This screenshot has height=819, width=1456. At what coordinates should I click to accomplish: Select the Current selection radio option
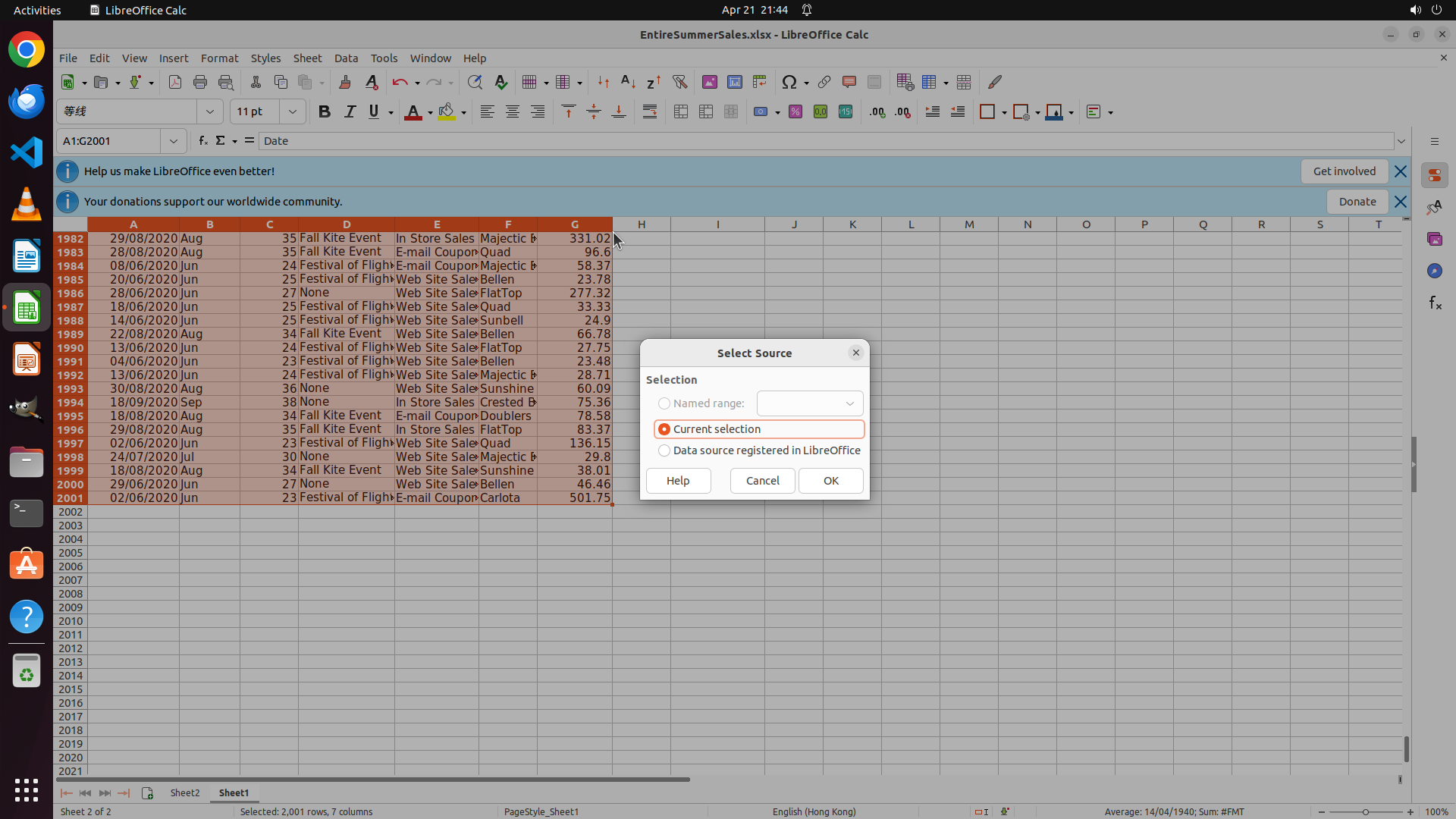tap(664, 429)
